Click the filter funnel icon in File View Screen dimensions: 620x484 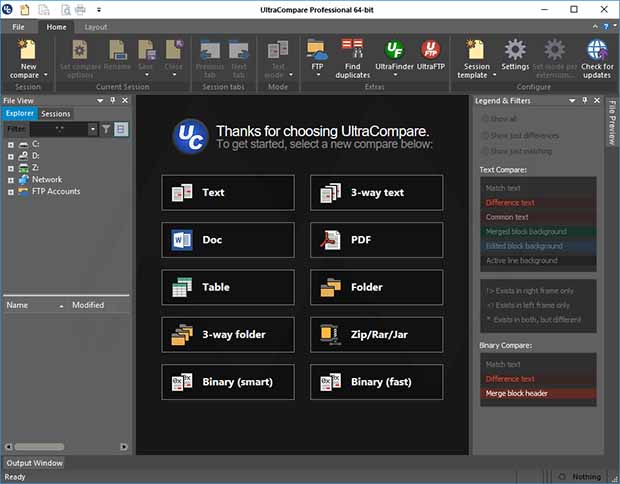[x=106, y=129]
